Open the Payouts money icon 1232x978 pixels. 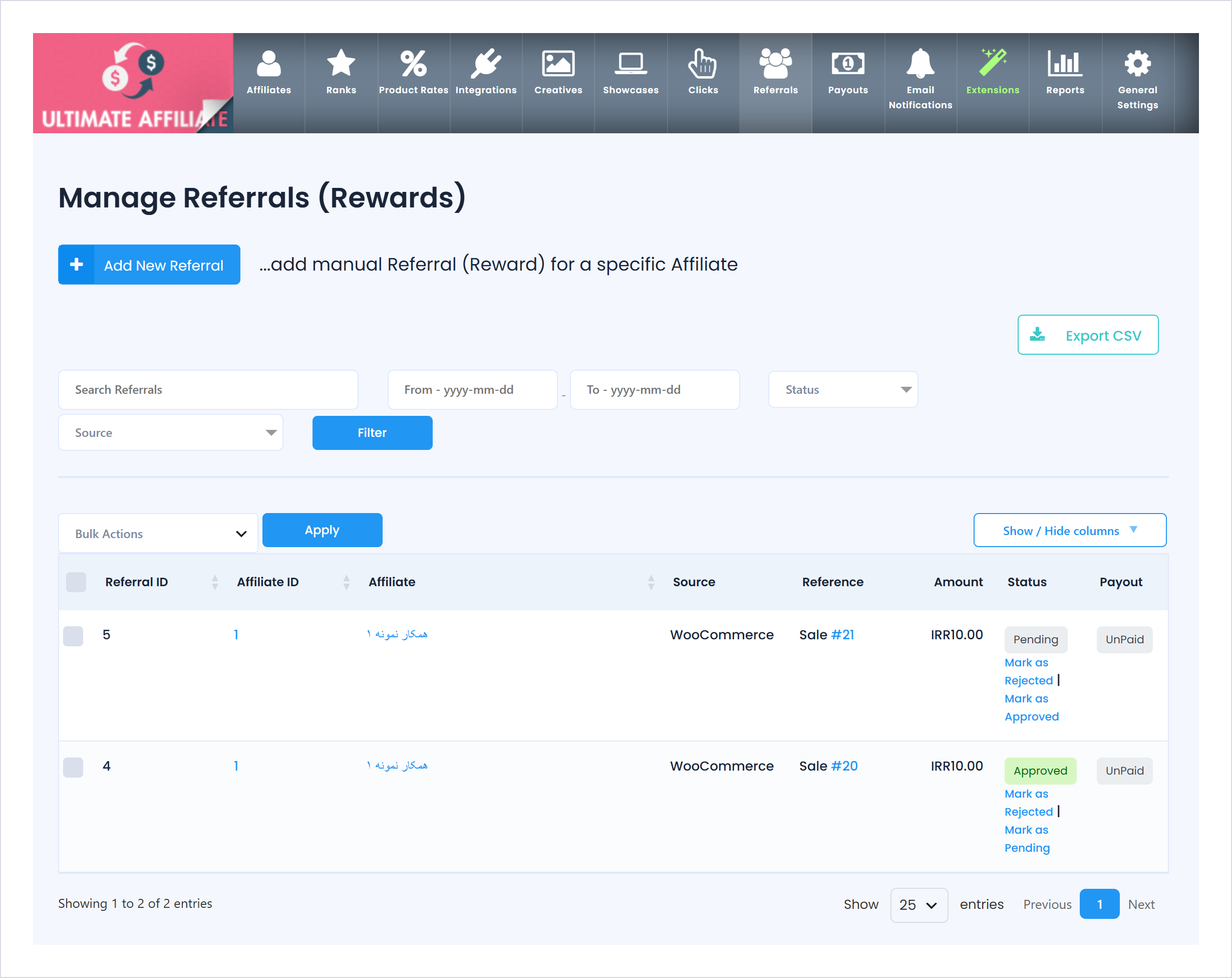[x=848, y=63]
